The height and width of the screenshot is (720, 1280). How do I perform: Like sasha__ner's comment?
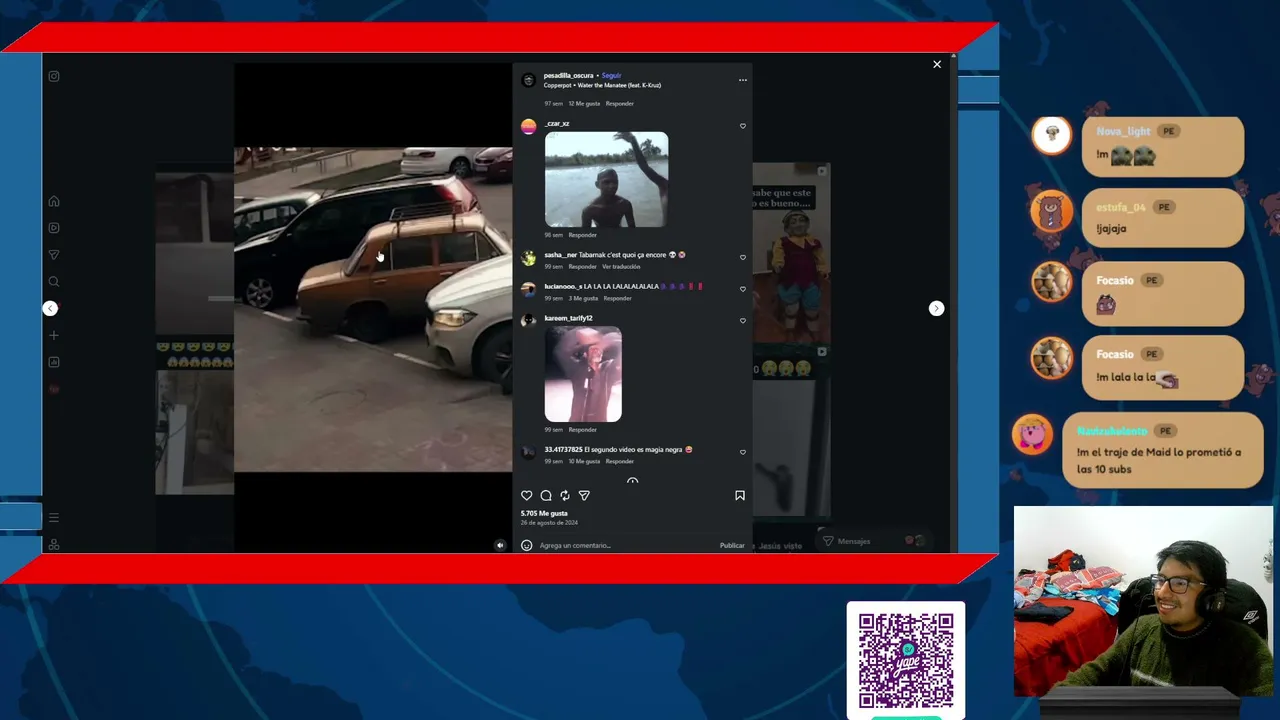(x=742, y=257)
